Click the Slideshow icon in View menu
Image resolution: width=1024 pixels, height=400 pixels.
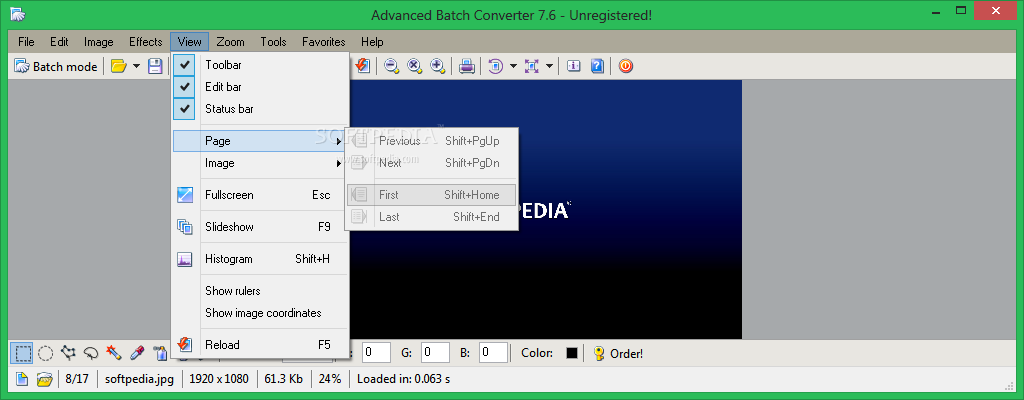pos(185,227)
